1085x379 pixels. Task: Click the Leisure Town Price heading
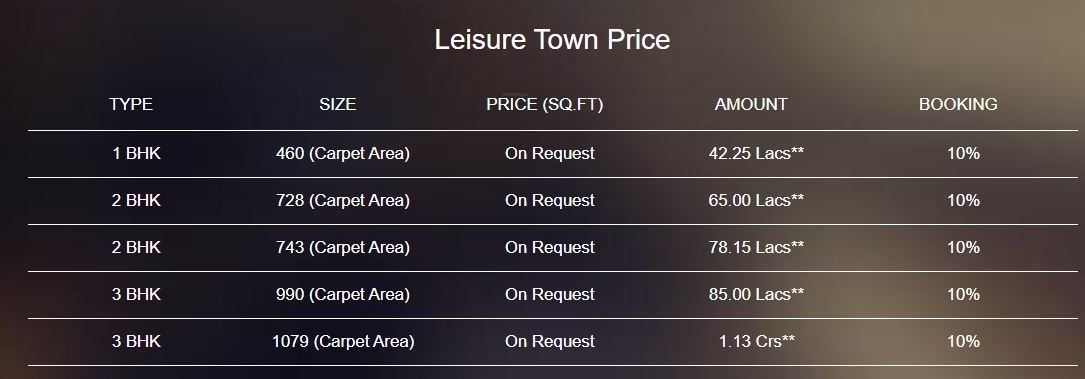pos(552,39)
